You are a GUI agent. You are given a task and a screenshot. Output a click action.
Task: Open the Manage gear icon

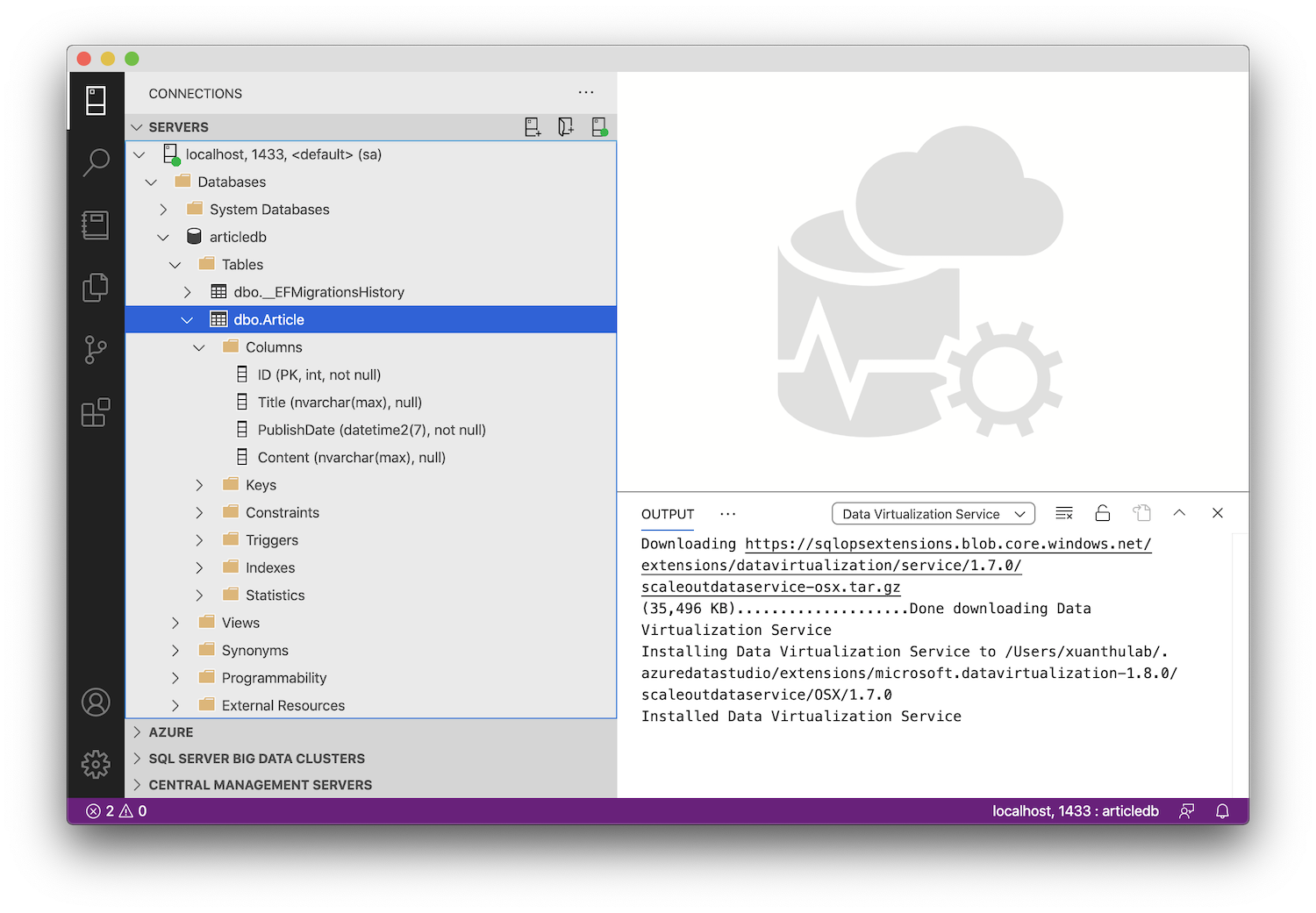(96, 765)
